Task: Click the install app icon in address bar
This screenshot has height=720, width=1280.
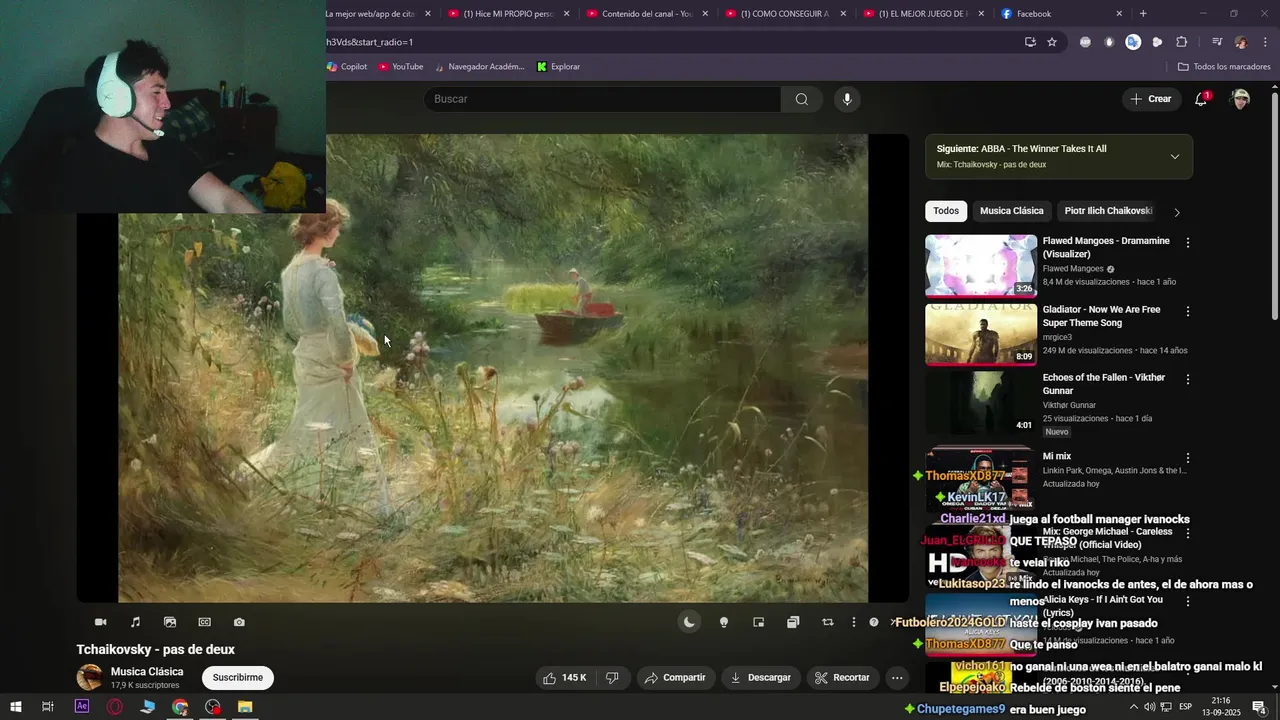Action: click(1030, 42)
